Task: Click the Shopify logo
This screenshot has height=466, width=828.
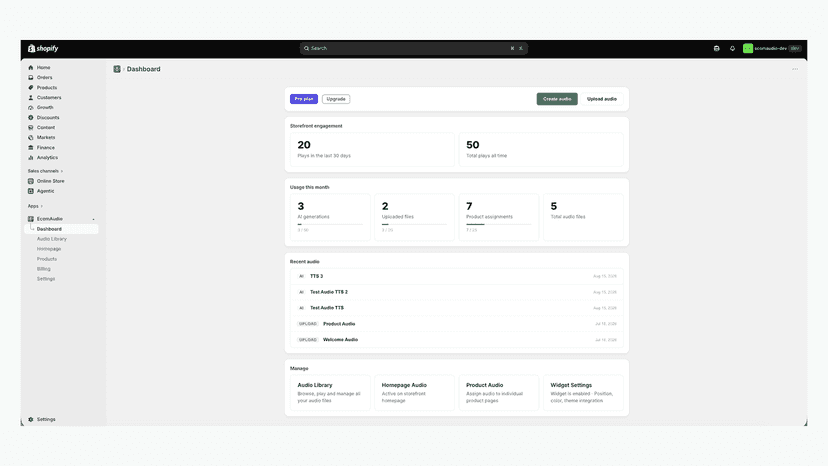Action: tap(43, 48)
